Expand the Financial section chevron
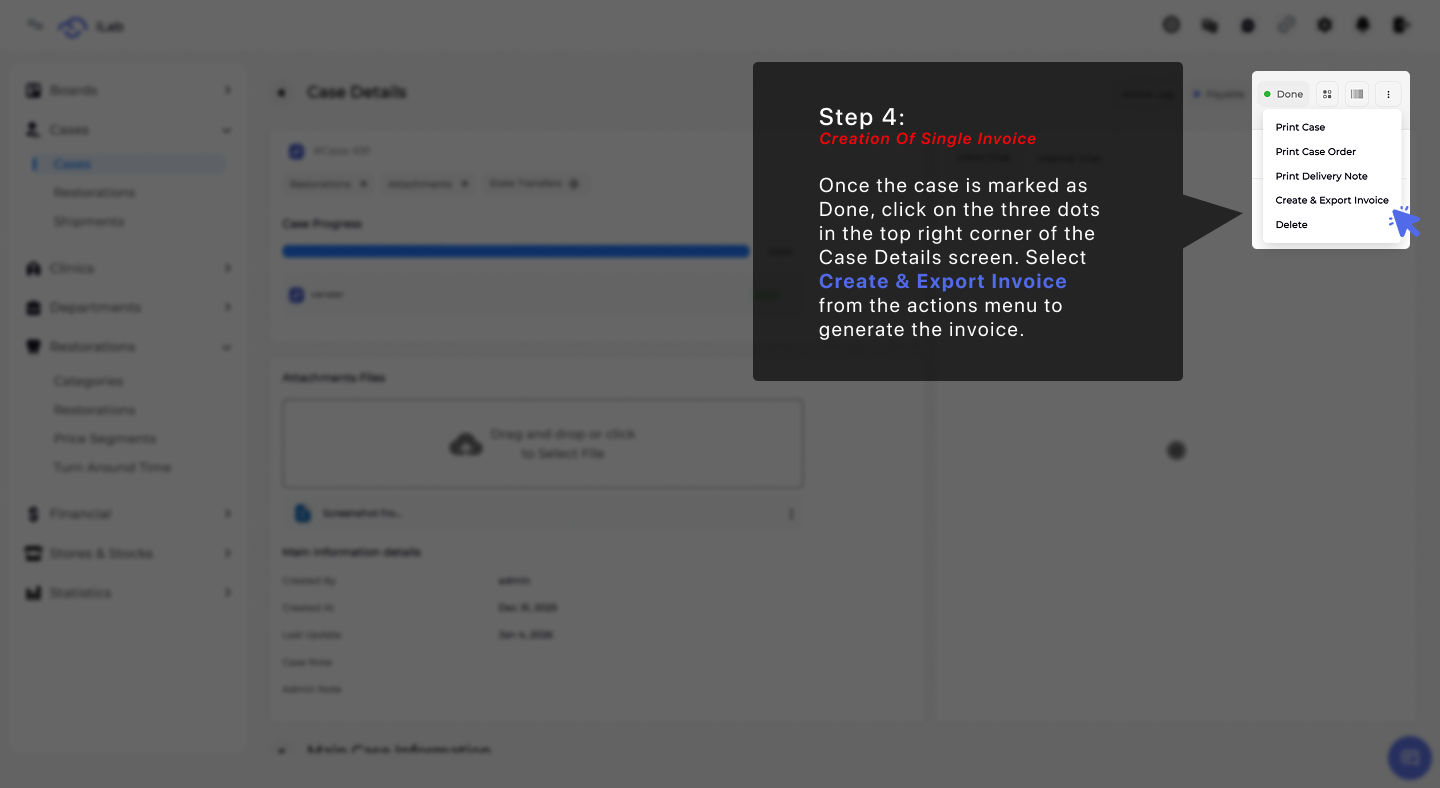1440x788 pixels. [228, 514]
